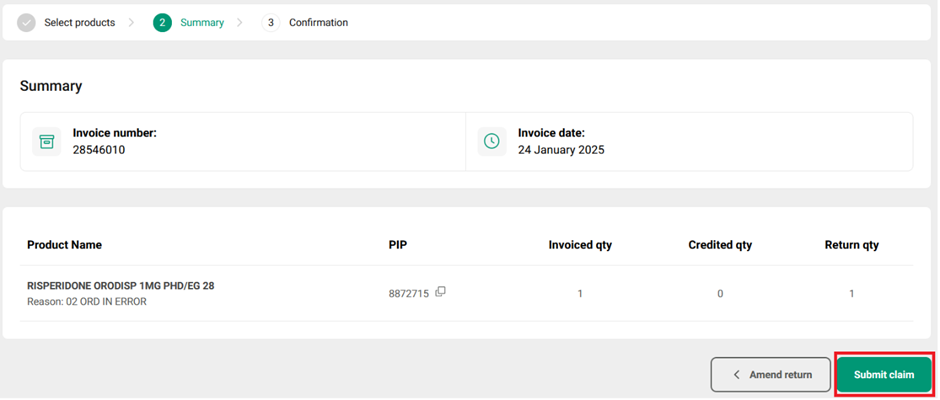Click the step 2 circle icon
Image resolution: width=940 pixels, height=400 pixels.
(x=162, y=22)
